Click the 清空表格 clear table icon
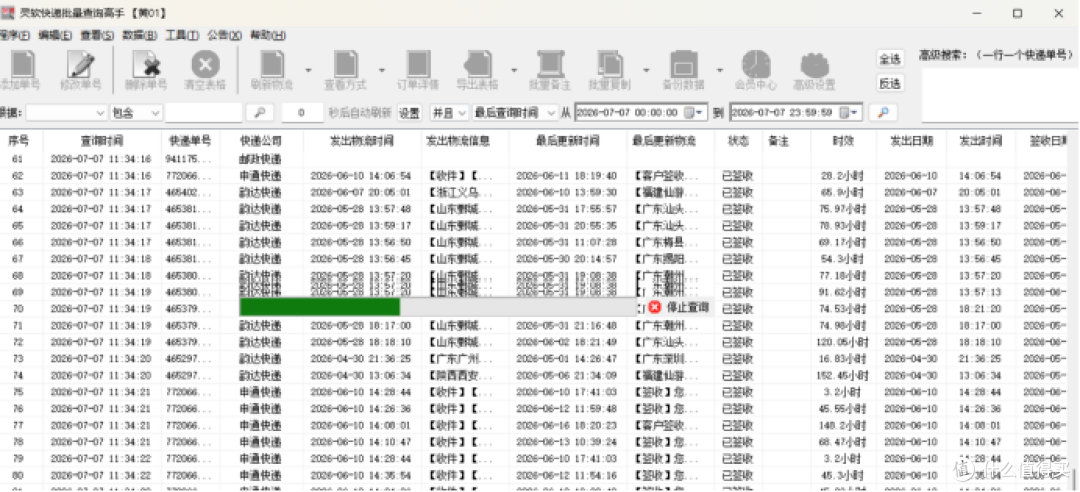The image size is (1080, 492). point(205,64)
